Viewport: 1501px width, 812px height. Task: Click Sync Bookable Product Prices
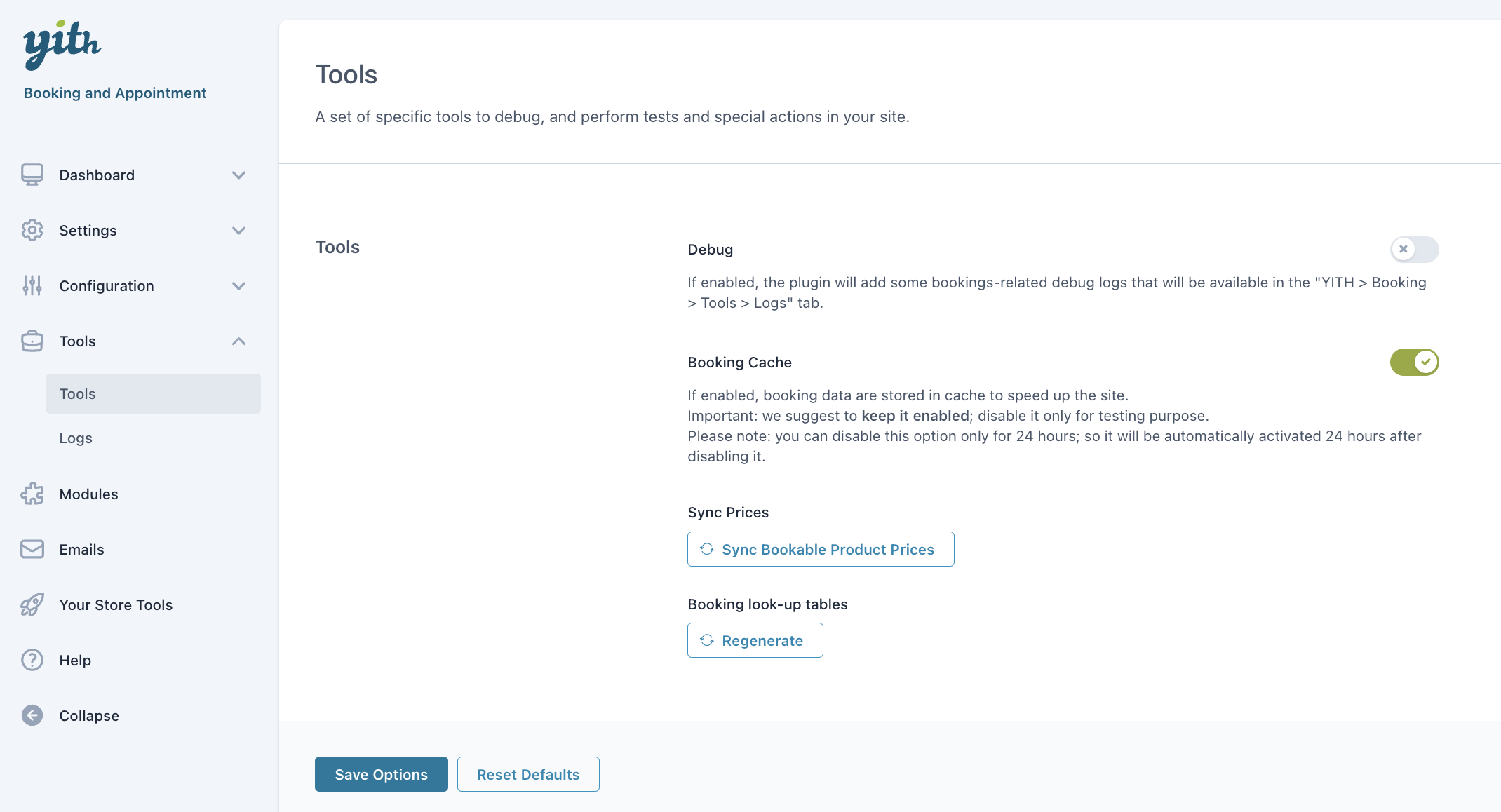point(821,549)
